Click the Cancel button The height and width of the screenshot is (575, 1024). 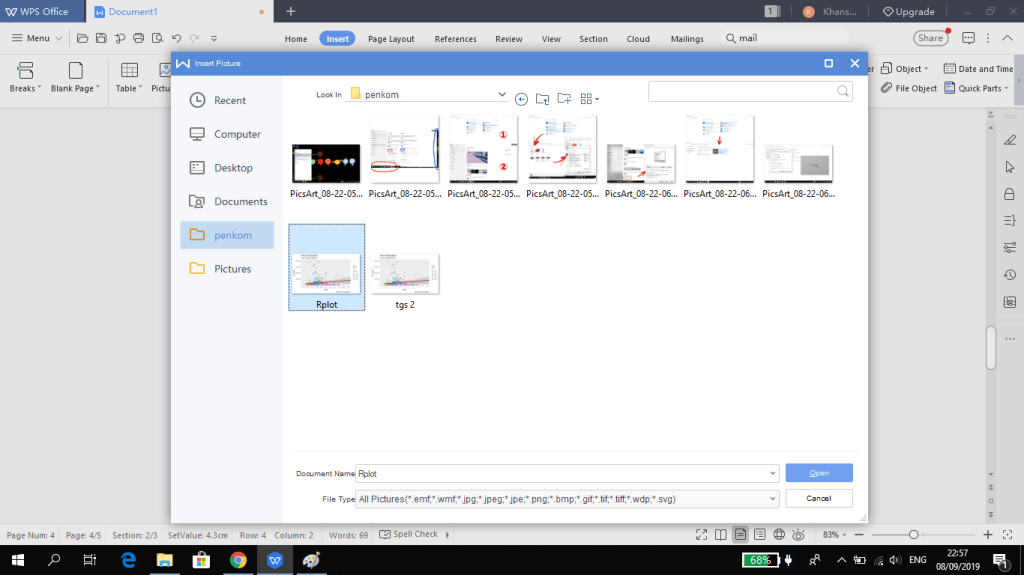tap(818, 498)
